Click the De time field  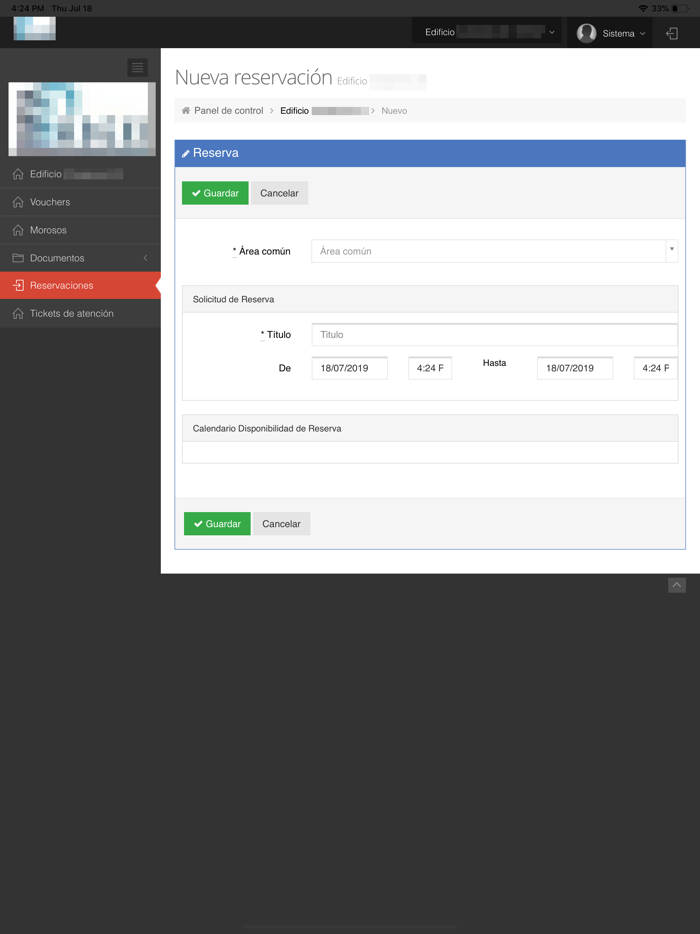[x=430, y=368]
